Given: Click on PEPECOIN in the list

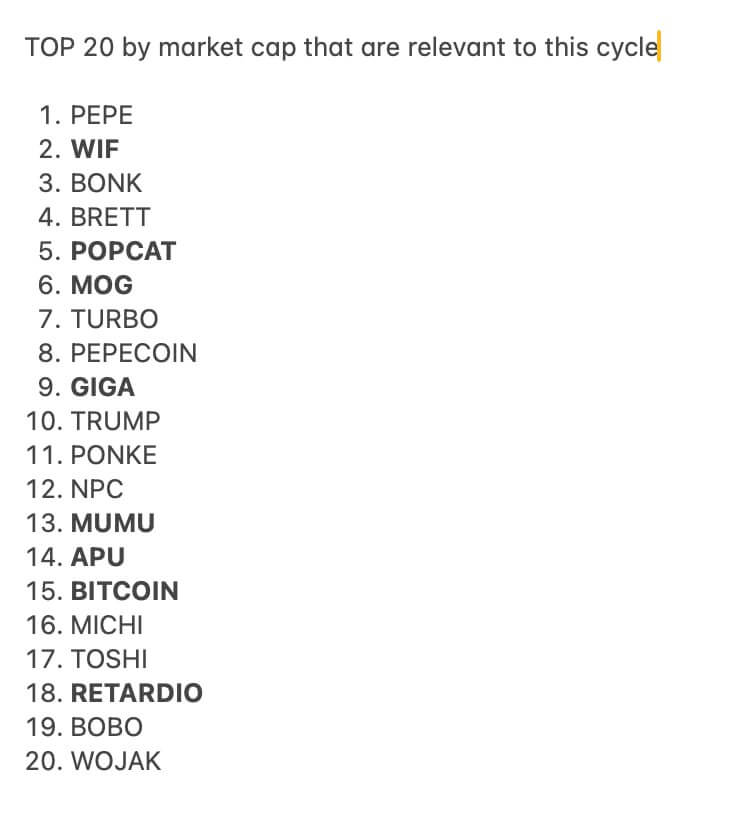Looking at the screenshot, I should pos(133,353).
